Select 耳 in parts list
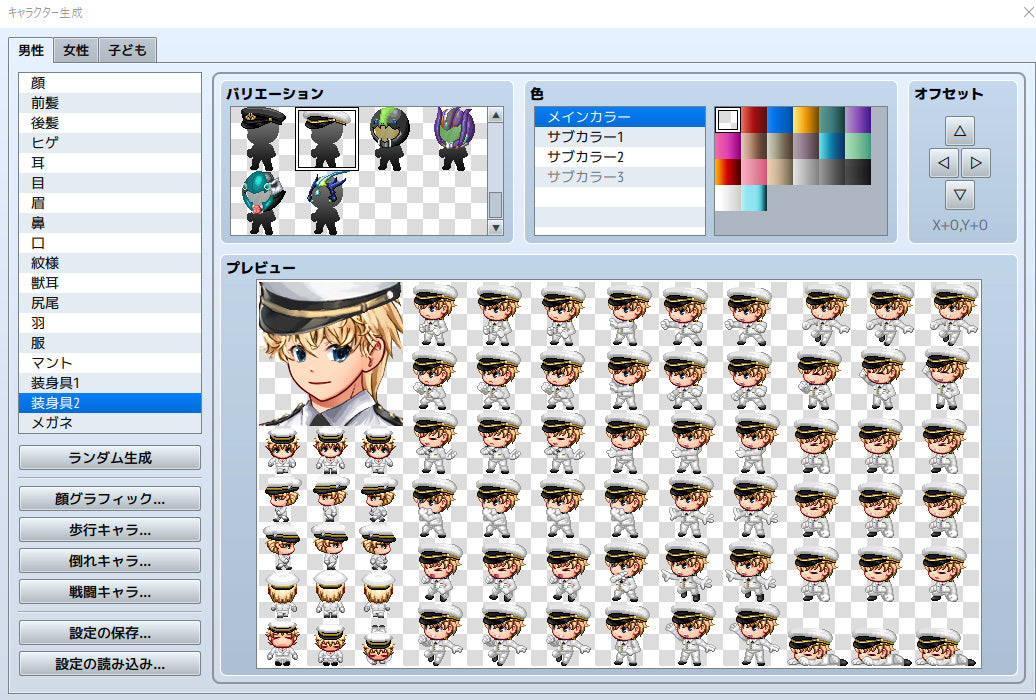The height and width of the screenshot is (700, 1036). tap(110, 163)
